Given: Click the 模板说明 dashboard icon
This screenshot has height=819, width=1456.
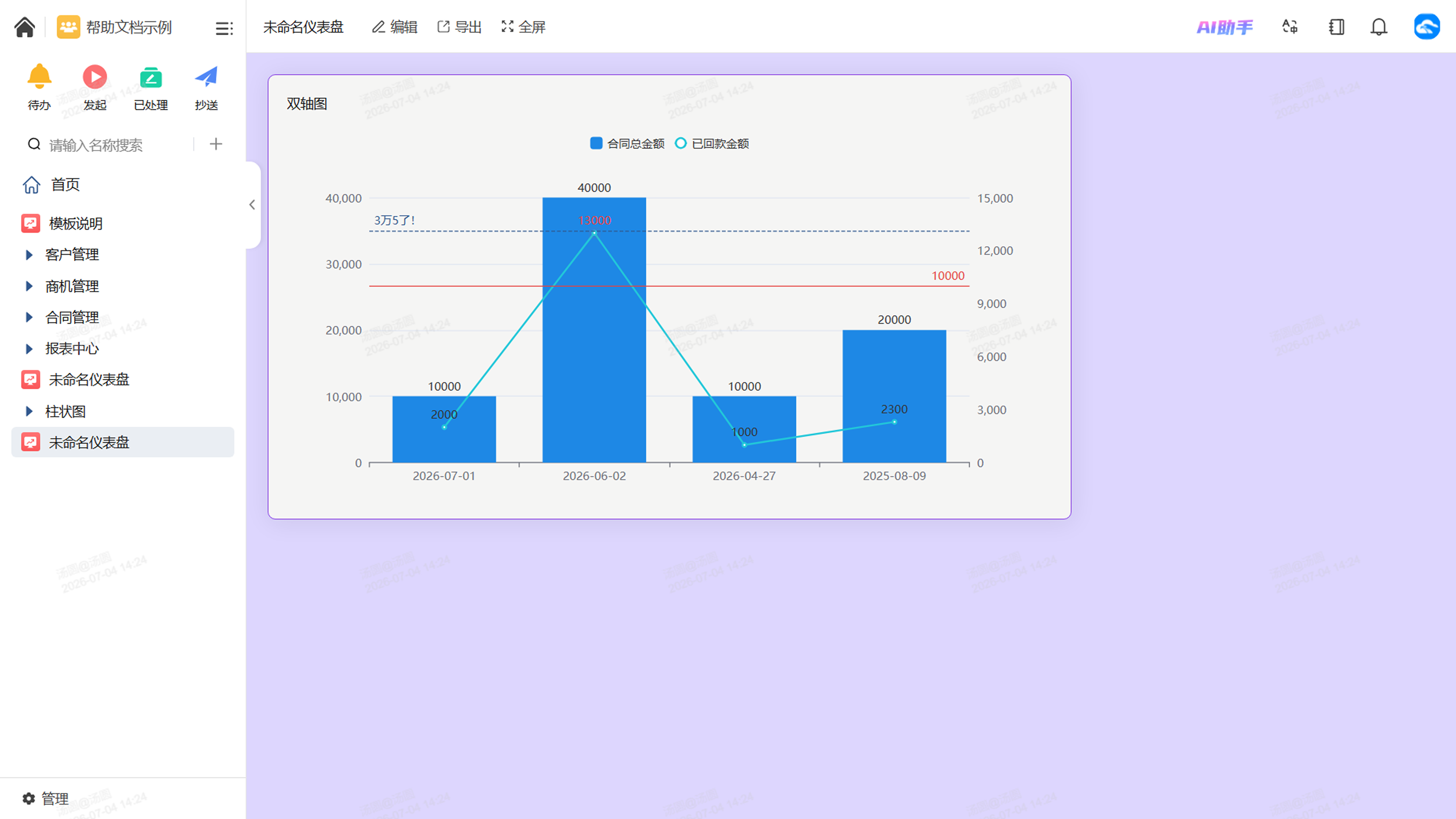Looking at the screenshot, I should (30, 223).
